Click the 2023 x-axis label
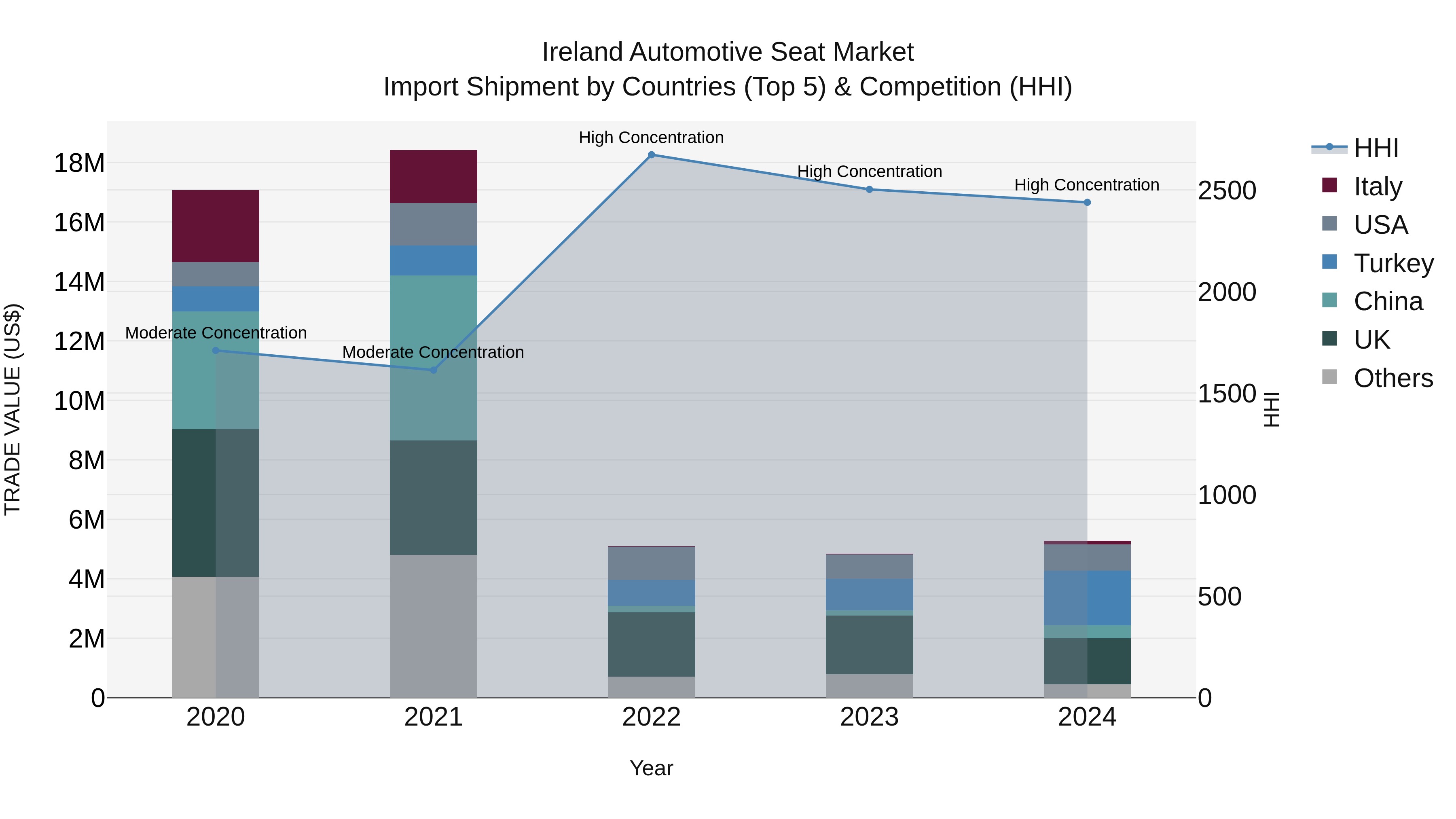 point(869,717)
